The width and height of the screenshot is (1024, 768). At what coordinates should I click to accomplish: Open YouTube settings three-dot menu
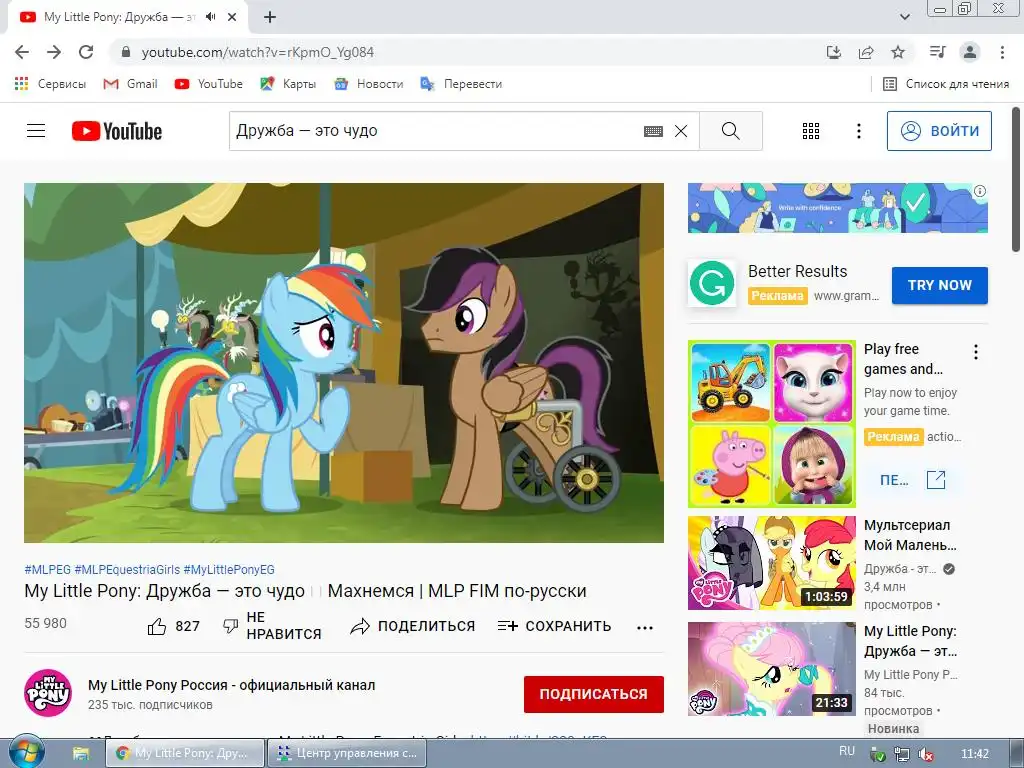(859, 131)
